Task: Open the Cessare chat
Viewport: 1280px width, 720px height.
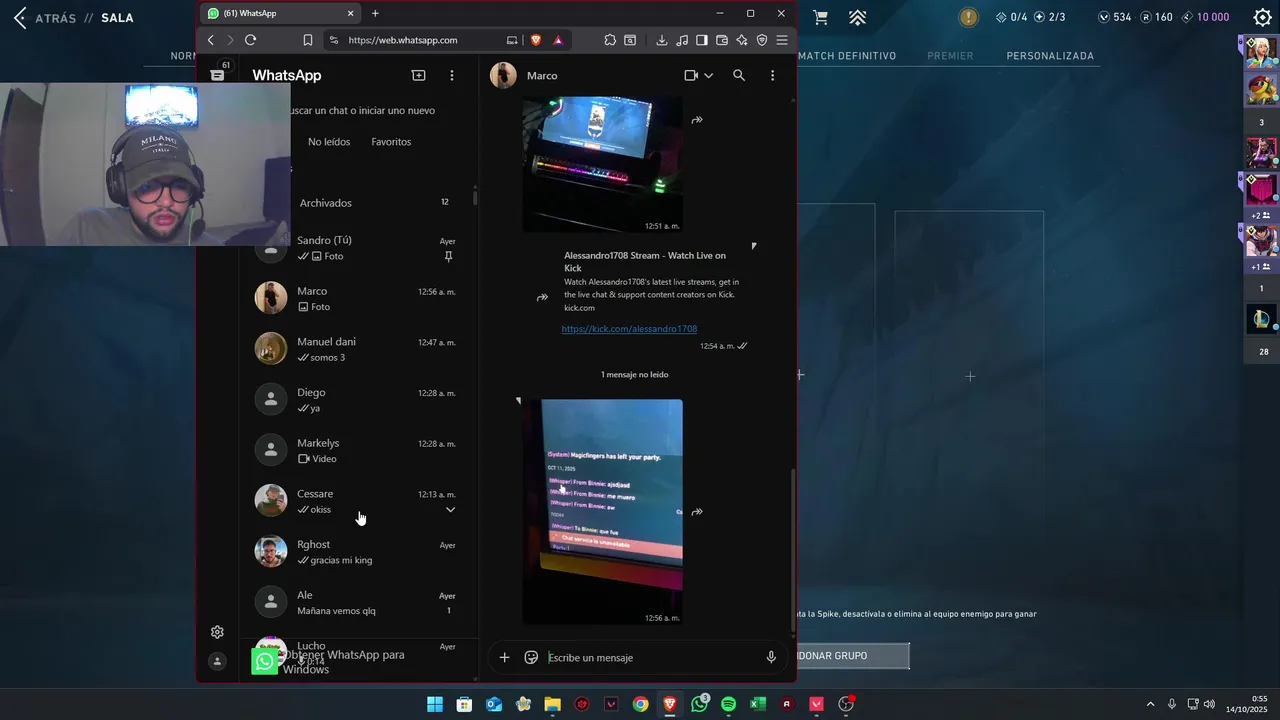Action: click(358, 501)
